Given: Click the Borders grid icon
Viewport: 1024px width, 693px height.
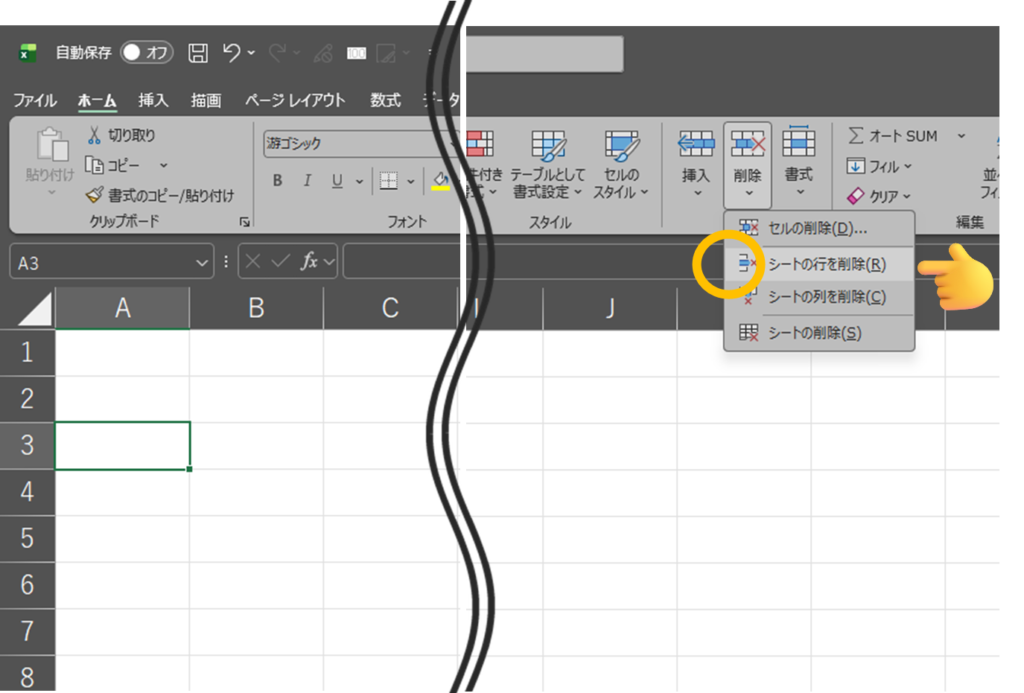Looking at the screenshot, I should pyautogui.click(x=388, y=181).
